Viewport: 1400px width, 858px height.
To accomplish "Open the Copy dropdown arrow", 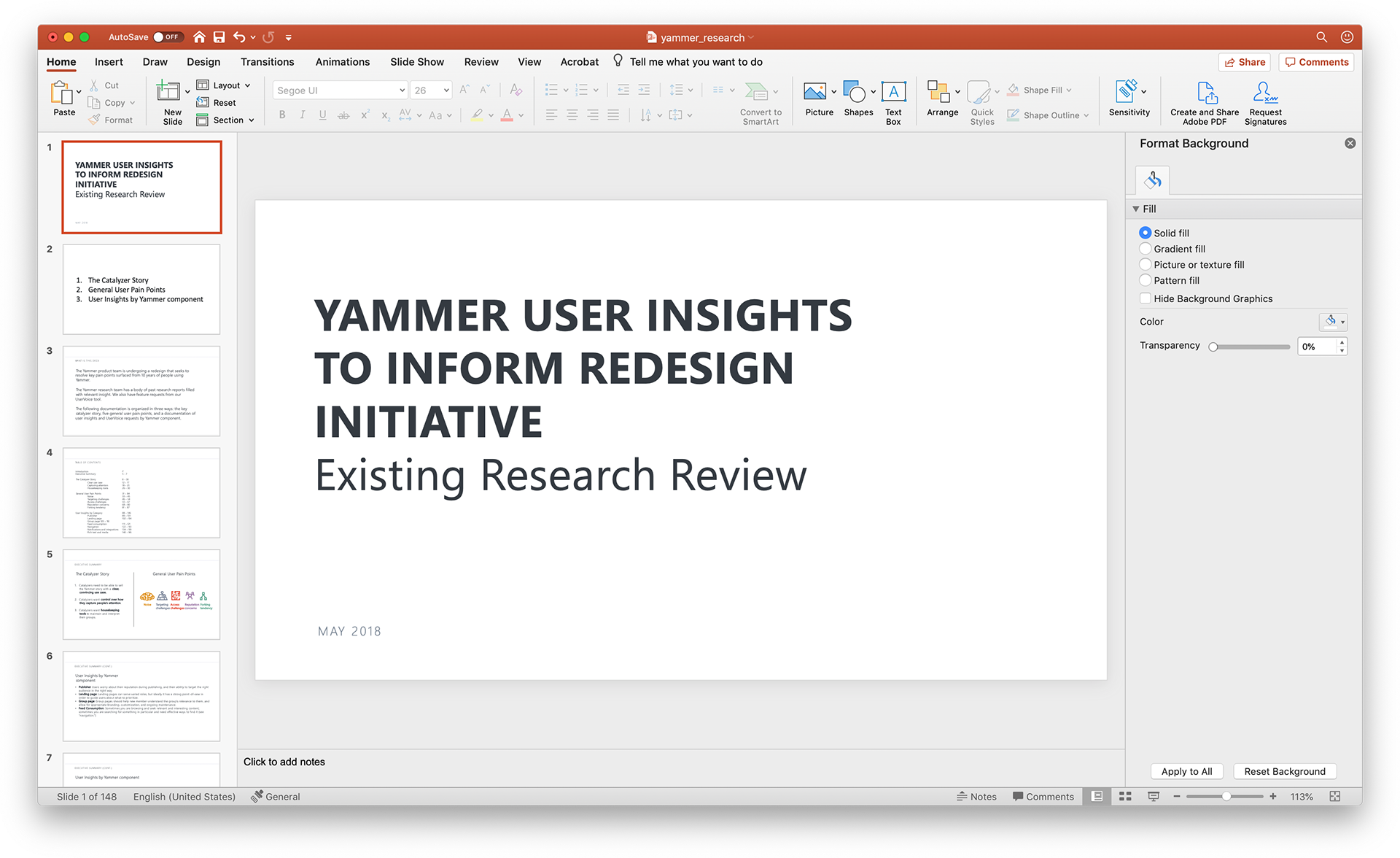I will 132,103.
